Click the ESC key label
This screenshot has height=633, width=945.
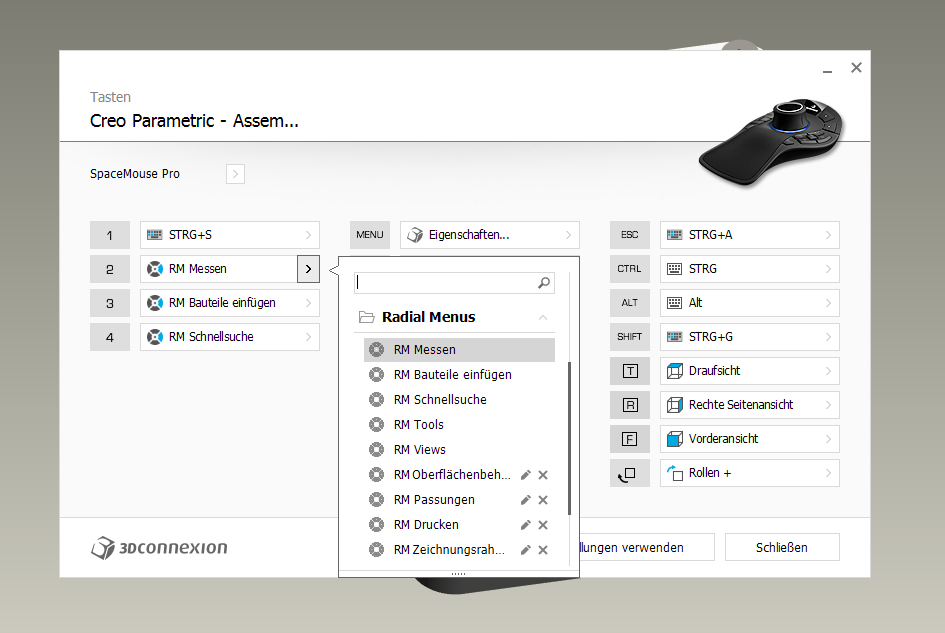(630, 235)
